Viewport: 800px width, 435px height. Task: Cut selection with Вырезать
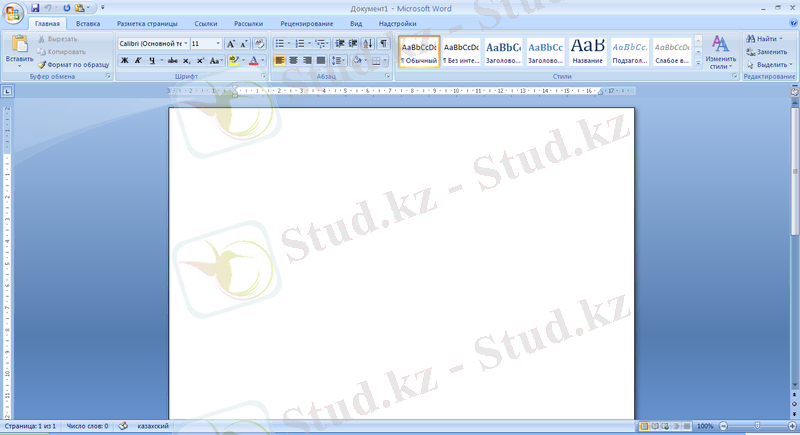click(57, 39)
